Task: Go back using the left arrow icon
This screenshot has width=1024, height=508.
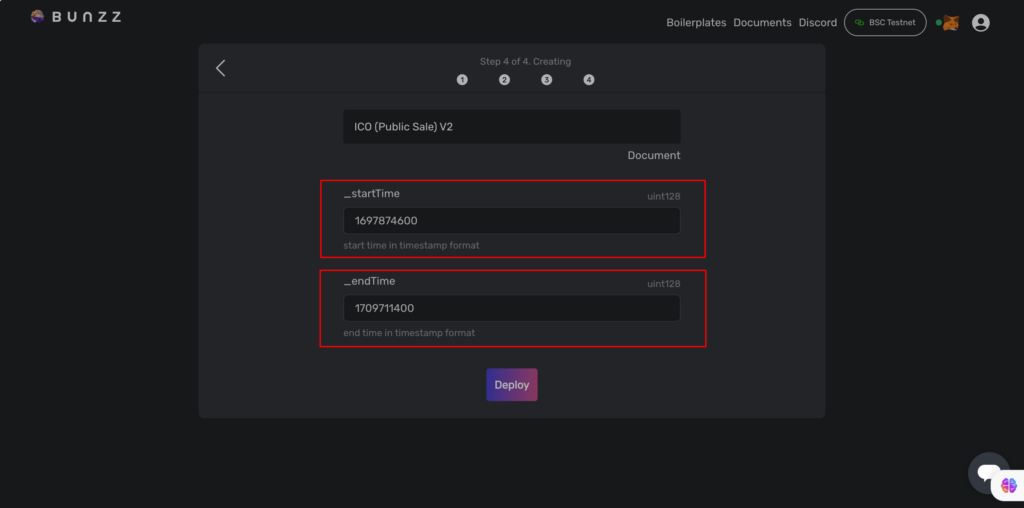Action: (221, 68)
